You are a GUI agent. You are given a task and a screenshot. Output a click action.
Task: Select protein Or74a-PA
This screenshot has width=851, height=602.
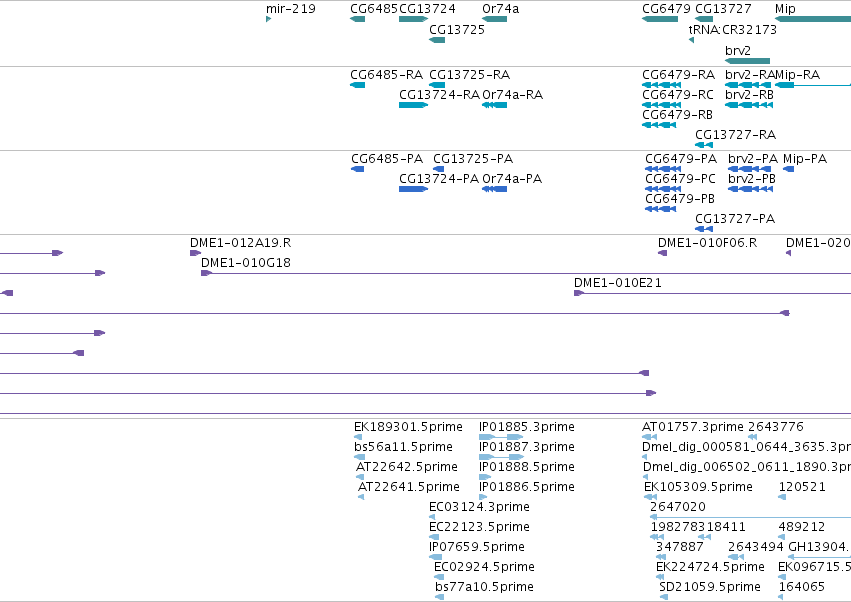pyautogui.click(x=512, y=179)
